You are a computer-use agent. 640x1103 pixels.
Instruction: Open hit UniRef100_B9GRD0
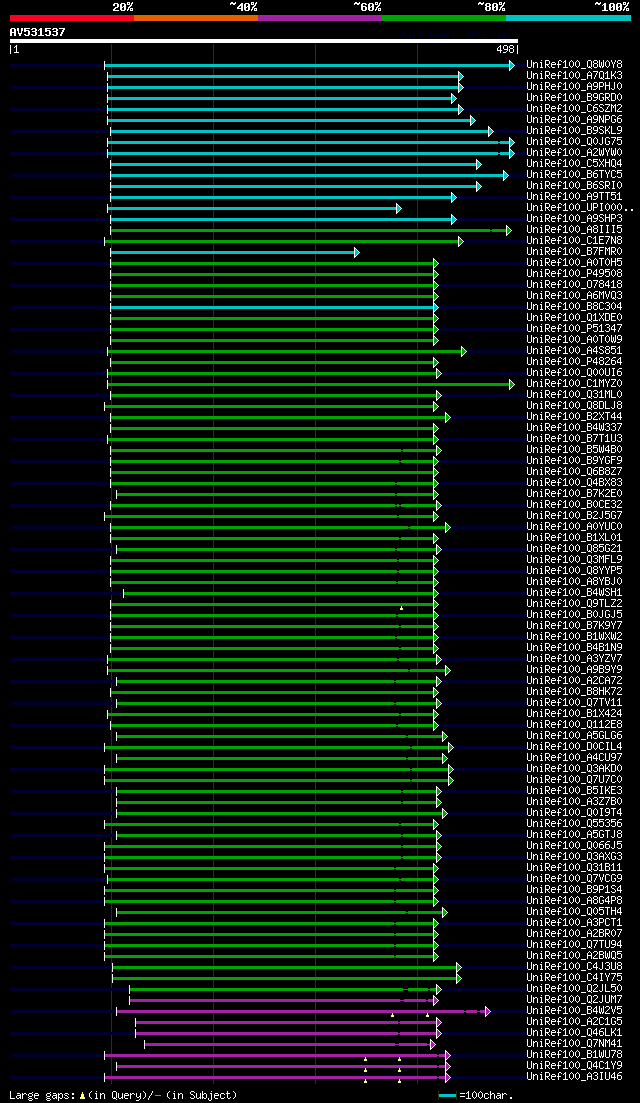coord(574,98)
